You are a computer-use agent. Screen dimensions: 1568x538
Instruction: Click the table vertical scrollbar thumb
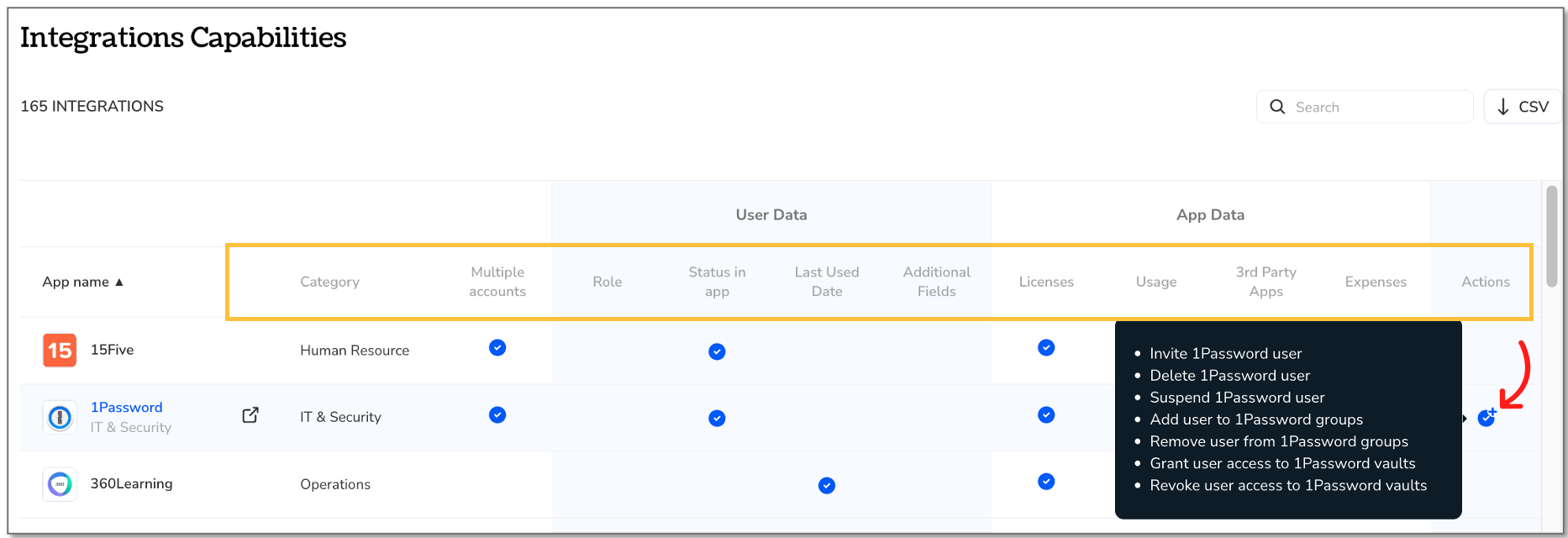(1552, 235)
